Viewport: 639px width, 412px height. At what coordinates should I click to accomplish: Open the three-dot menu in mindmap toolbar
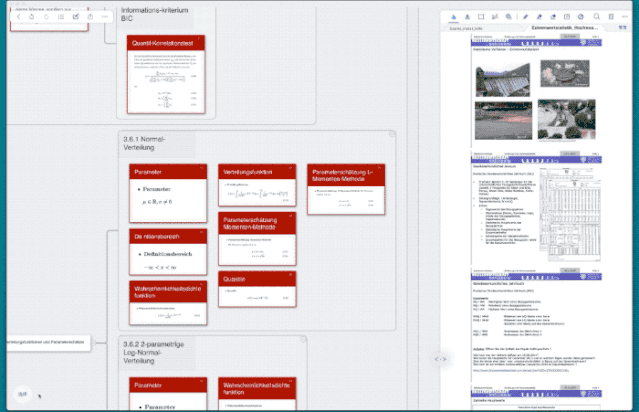[x=105, y=17]
